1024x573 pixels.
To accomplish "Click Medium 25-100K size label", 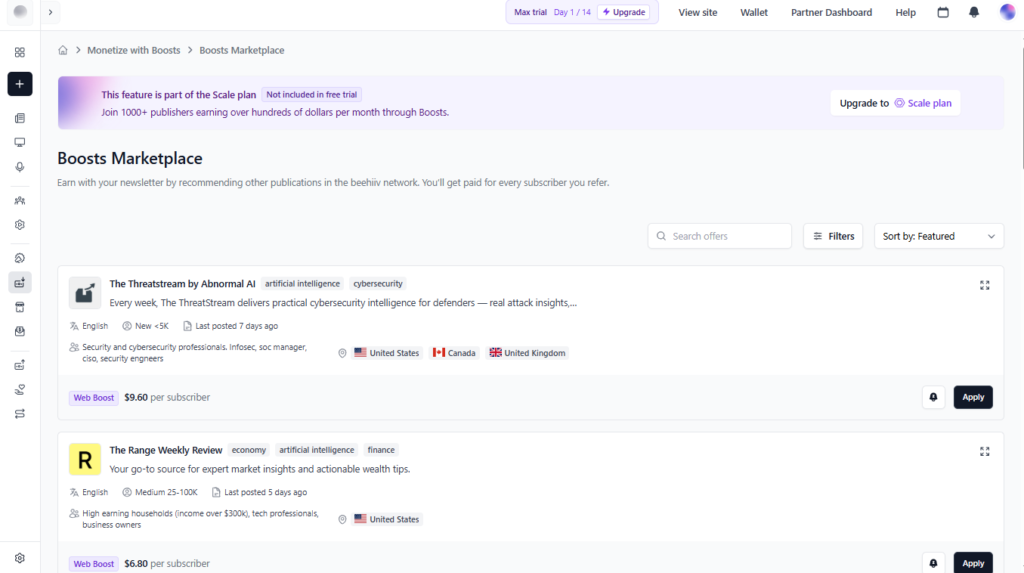I will pyautogui.click(x=166, y=493).
